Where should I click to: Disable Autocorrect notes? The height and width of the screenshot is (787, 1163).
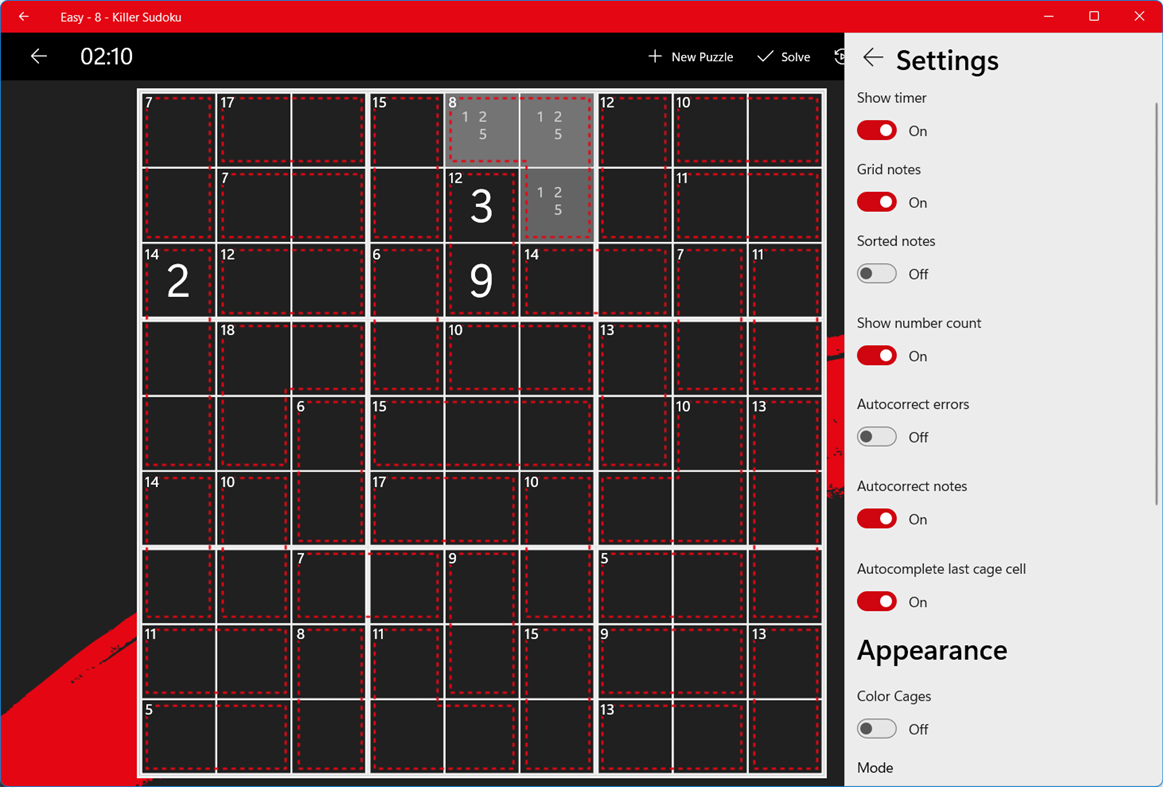pos(877,518)
